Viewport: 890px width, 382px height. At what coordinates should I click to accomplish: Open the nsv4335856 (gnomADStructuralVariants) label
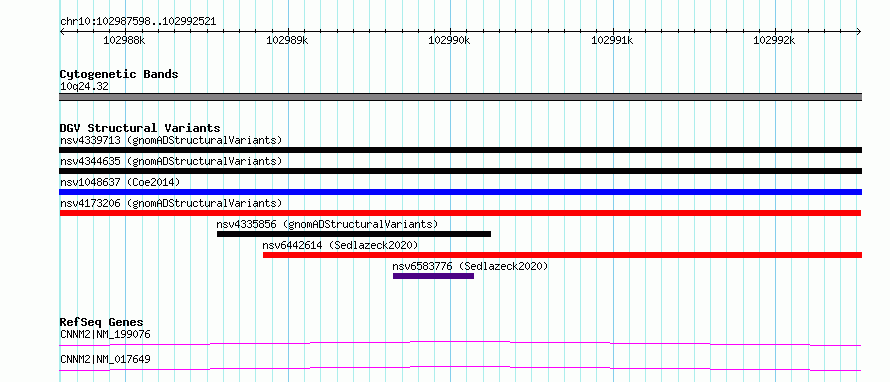(328, 224)
